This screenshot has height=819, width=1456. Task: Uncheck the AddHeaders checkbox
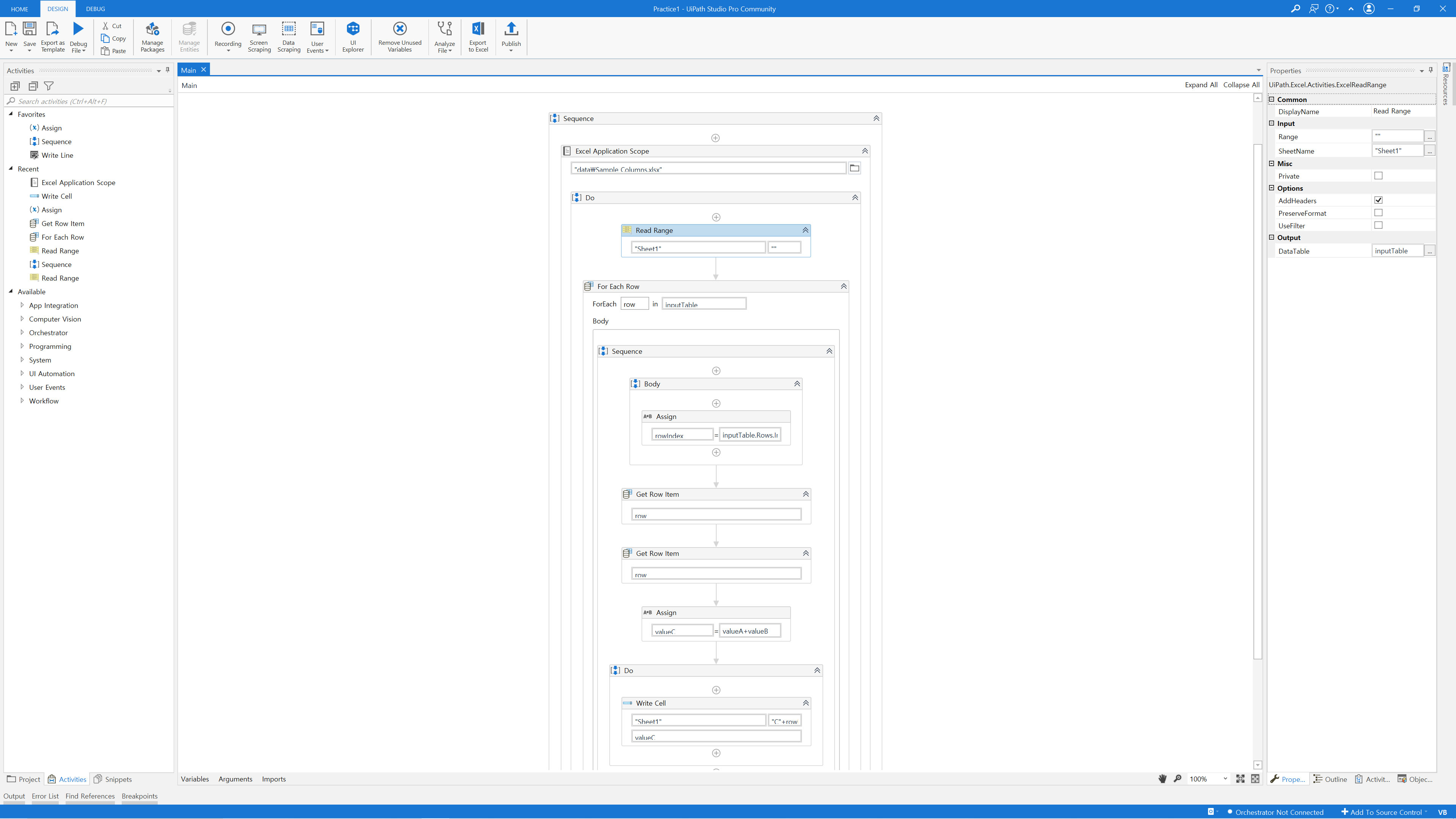pos(1378,200)
